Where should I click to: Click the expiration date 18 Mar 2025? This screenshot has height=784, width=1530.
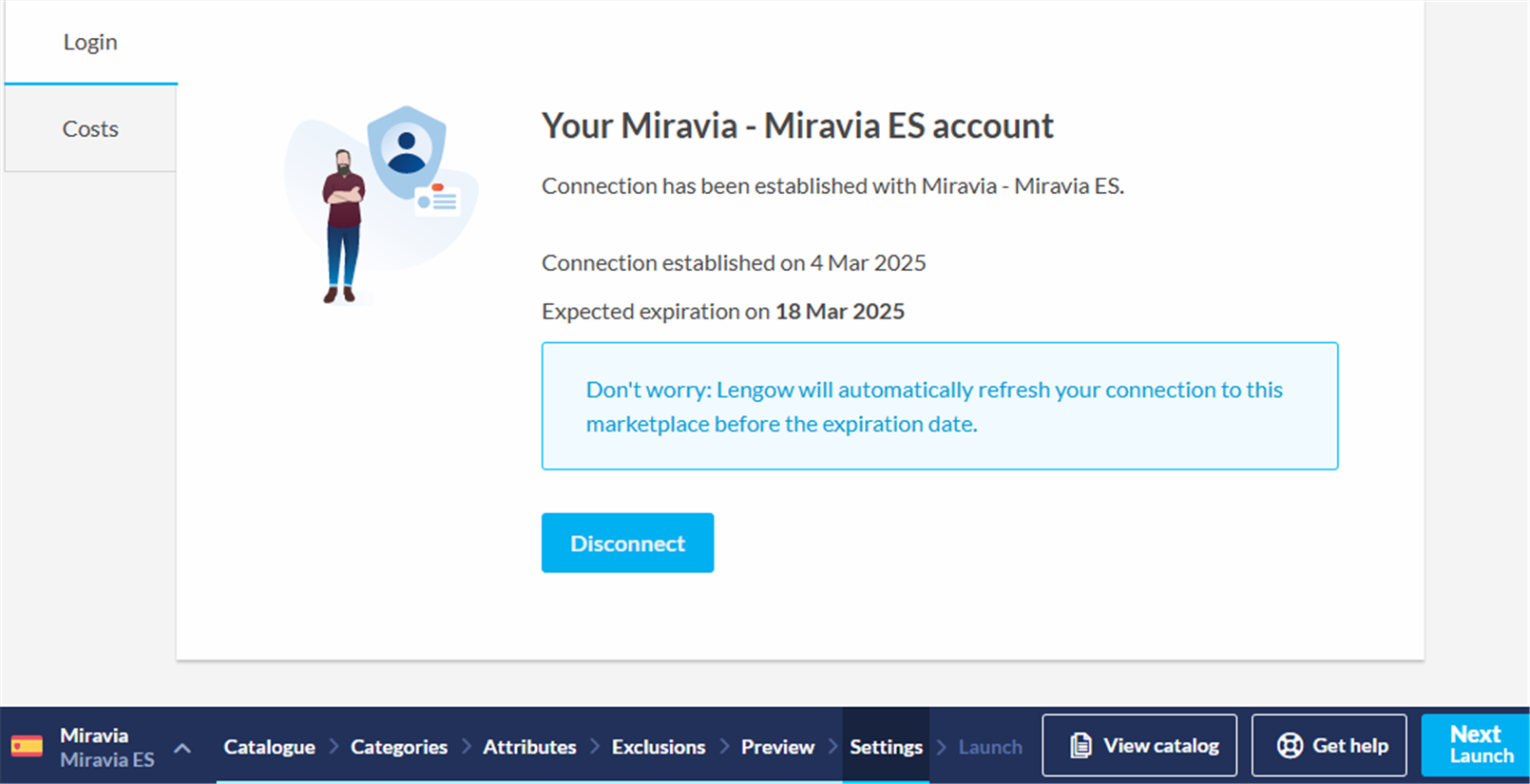point(839,312)
